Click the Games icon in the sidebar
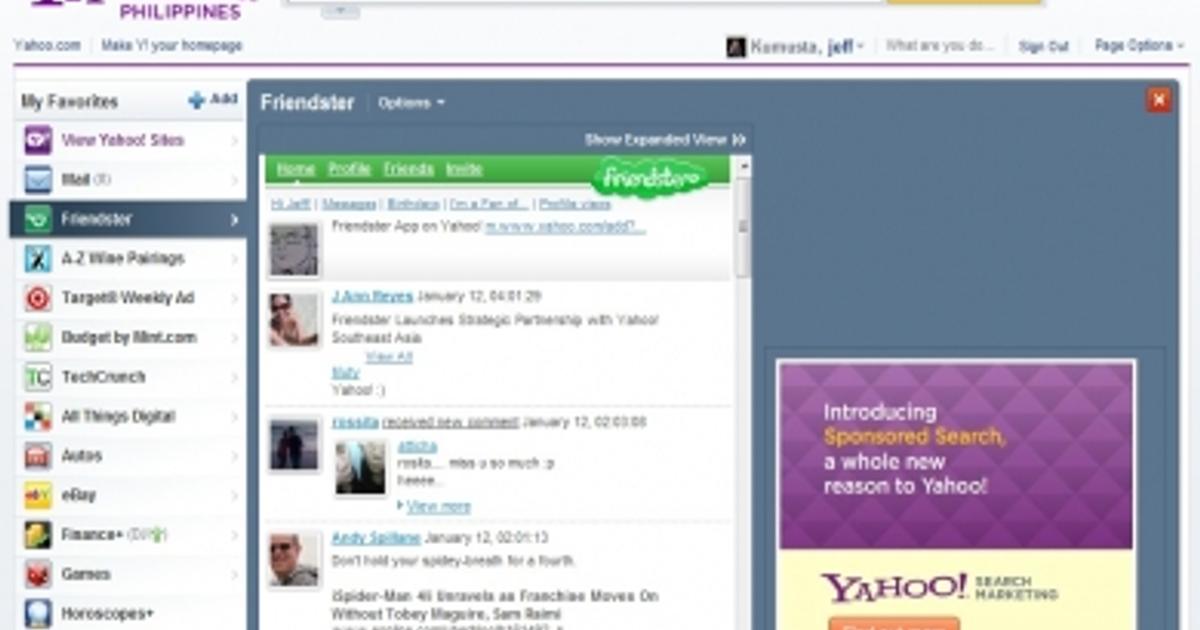 coord(38,574)
